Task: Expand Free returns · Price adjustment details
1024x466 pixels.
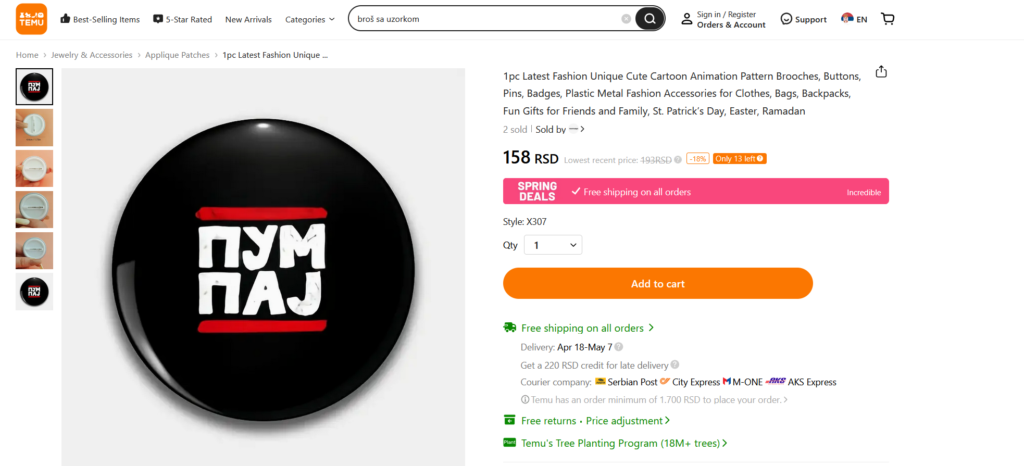Action: point(595,421)
